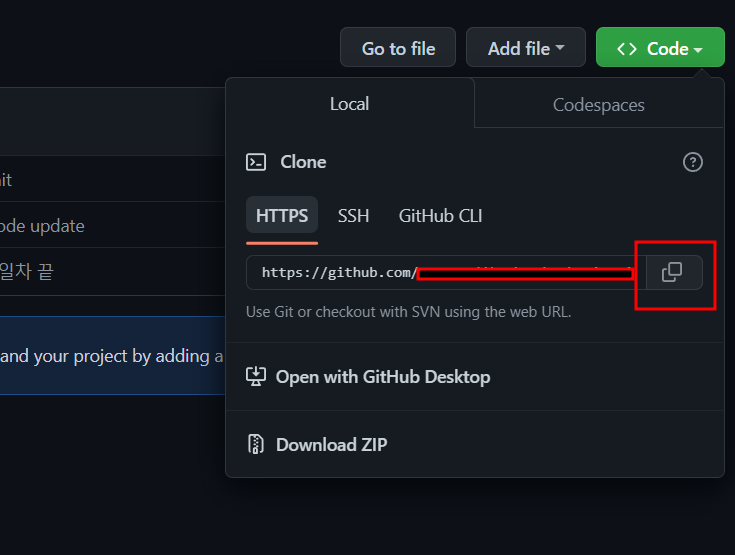Click the Go to file button
This screenshot has width=735, height=555.
point(398,47)
